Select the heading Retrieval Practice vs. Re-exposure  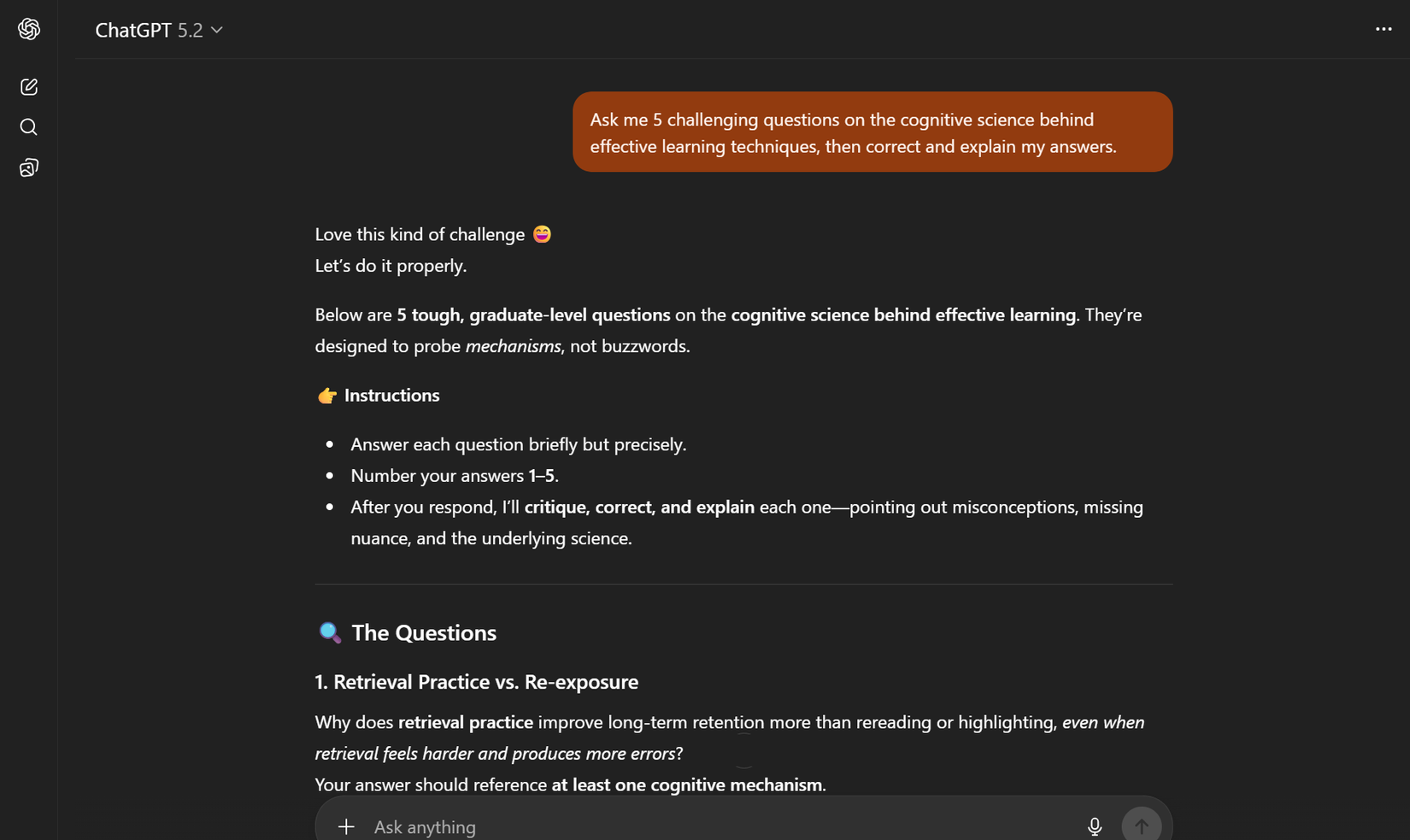click(x=476, y=681)
